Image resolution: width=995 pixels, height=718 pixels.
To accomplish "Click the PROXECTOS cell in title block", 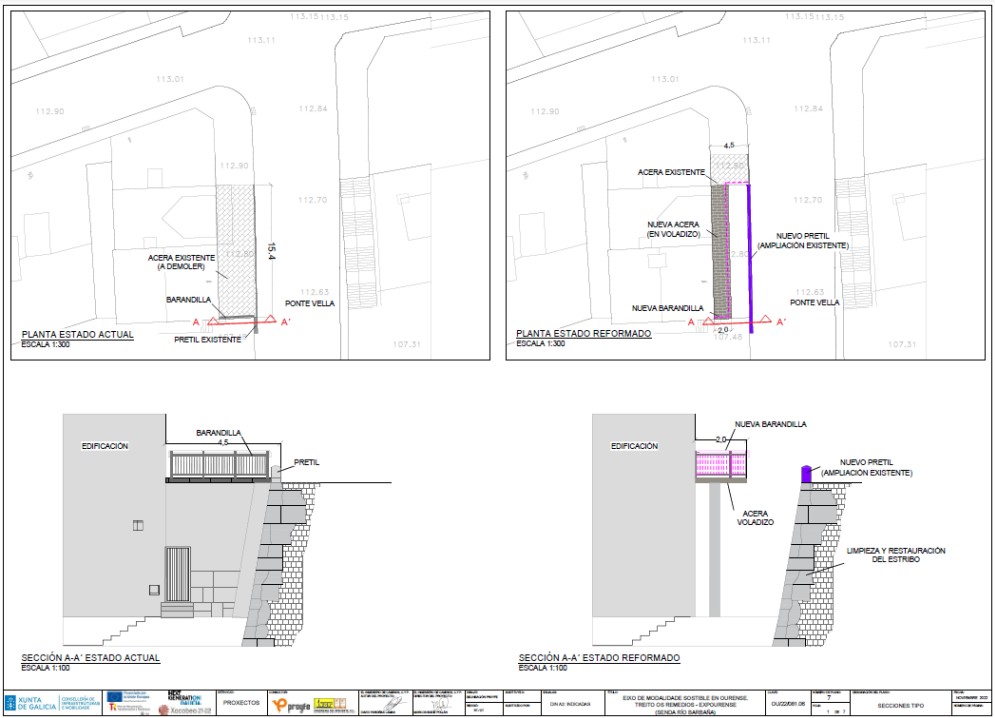I will (x=239, y=703).
